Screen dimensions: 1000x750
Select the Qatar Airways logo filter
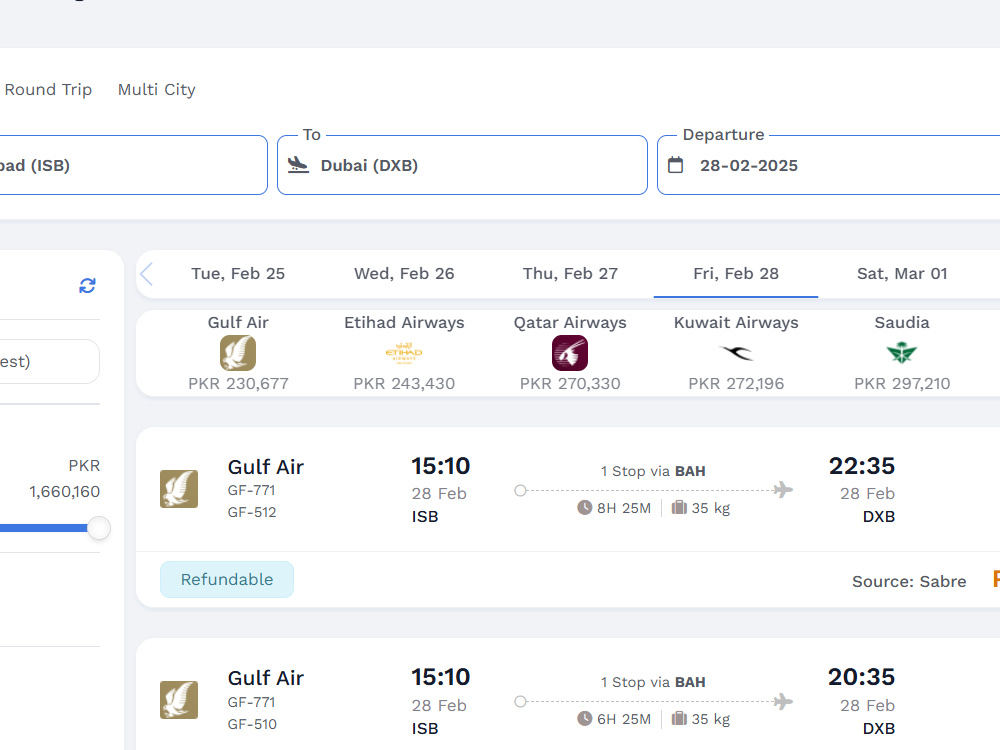tap(570, 353)
